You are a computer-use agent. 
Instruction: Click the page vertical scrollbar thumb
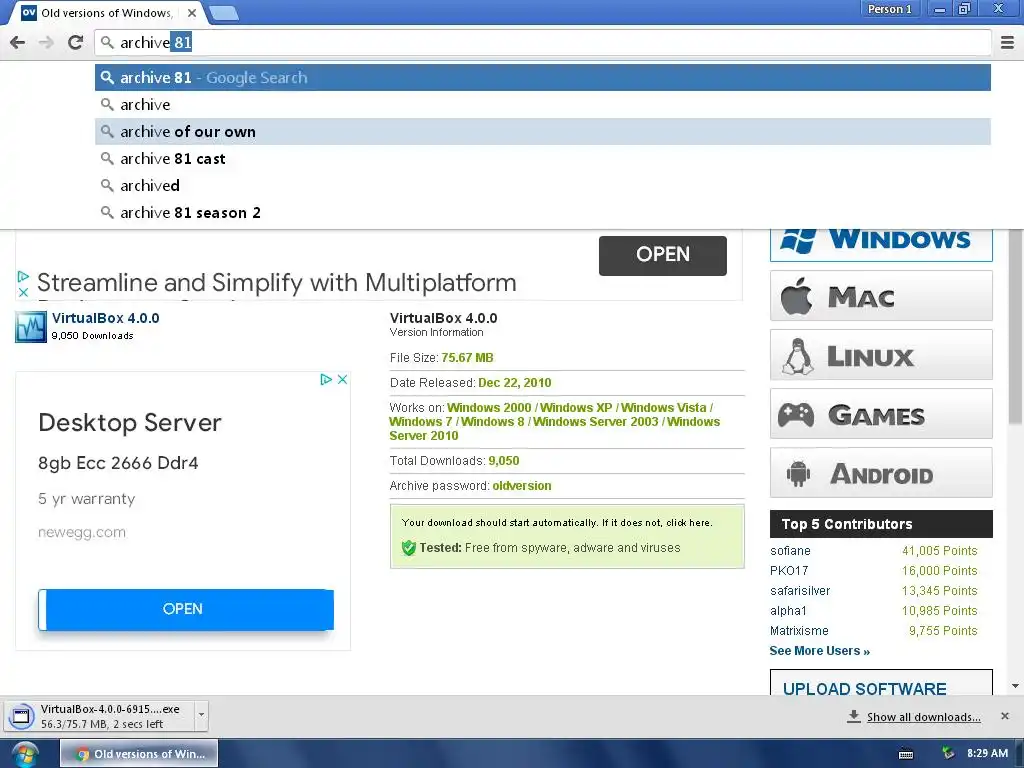point(1015,327)
